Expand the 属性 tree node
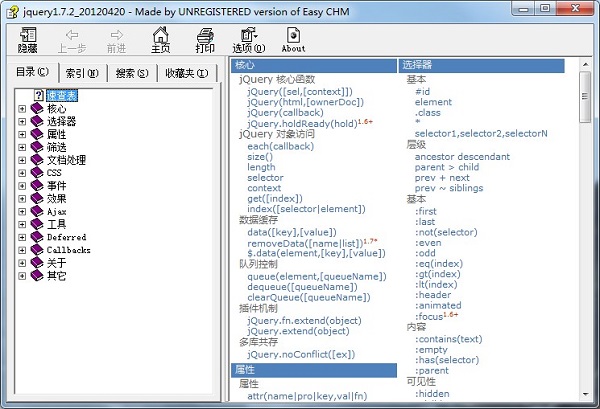Screen dimensions: 600x409 coord(22,134)
